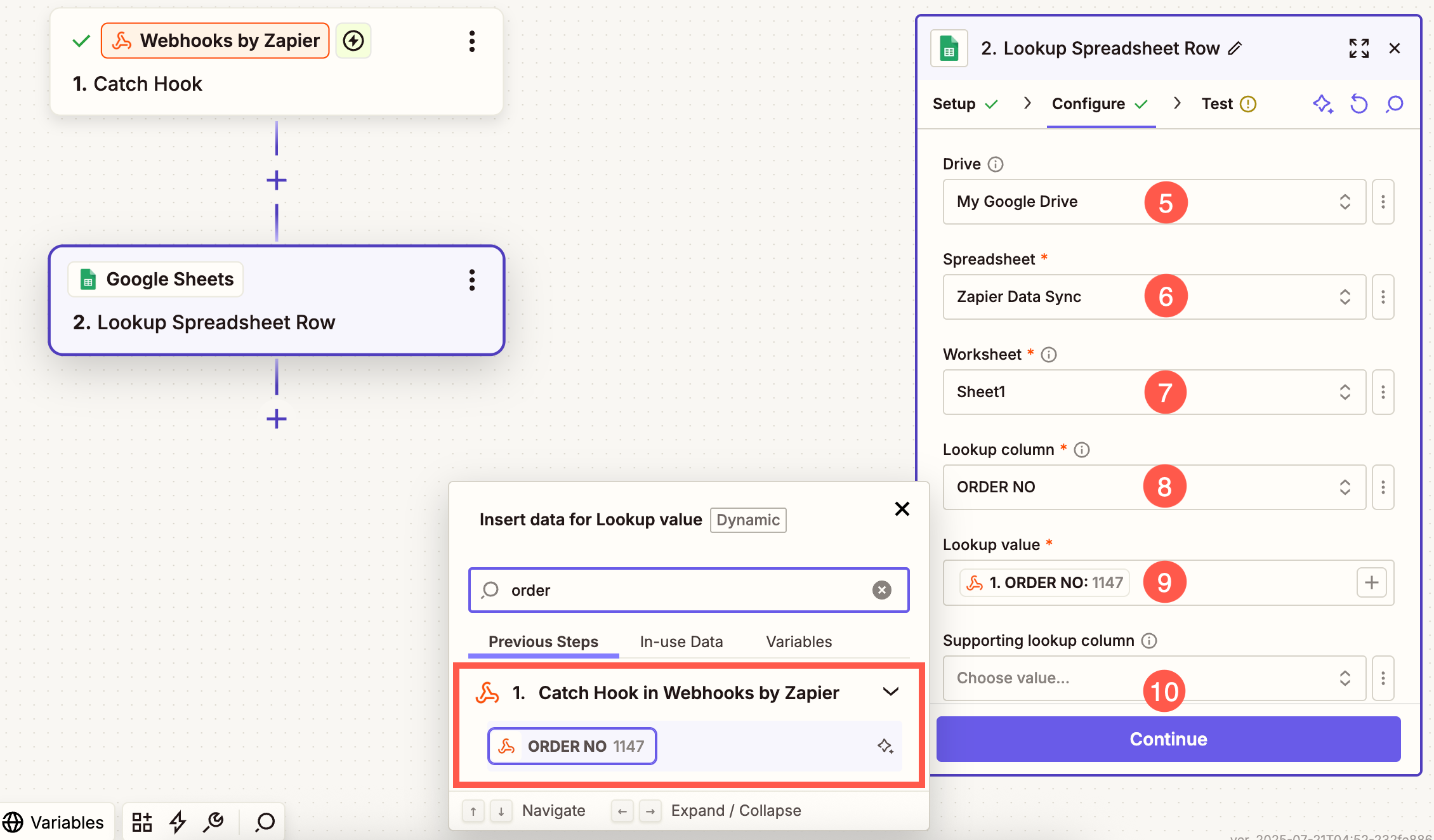Show info tooltip for Lookup column field

click(1082, 450)
